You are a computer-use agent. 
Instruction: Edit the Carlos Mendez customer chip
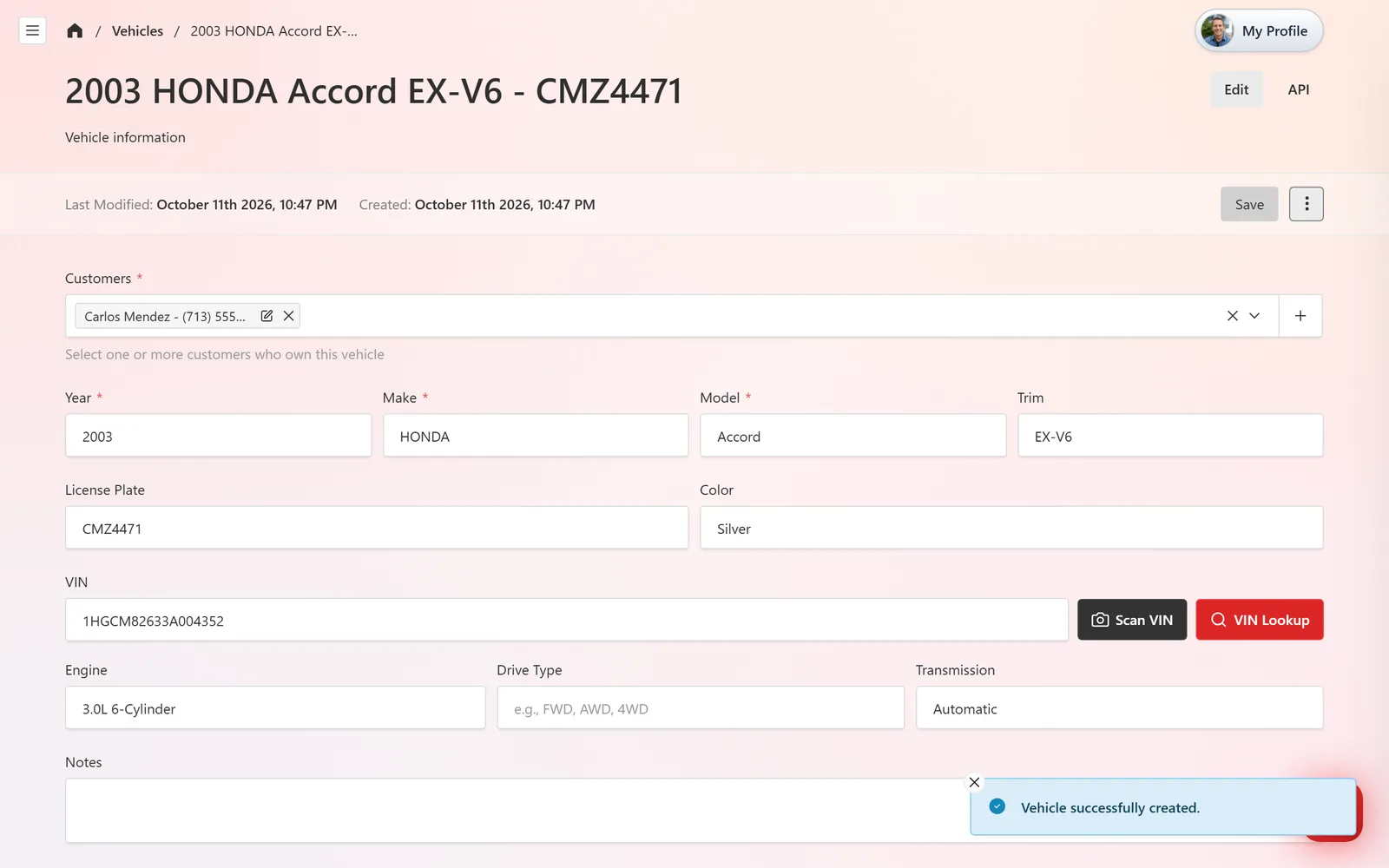coord(267,316)
